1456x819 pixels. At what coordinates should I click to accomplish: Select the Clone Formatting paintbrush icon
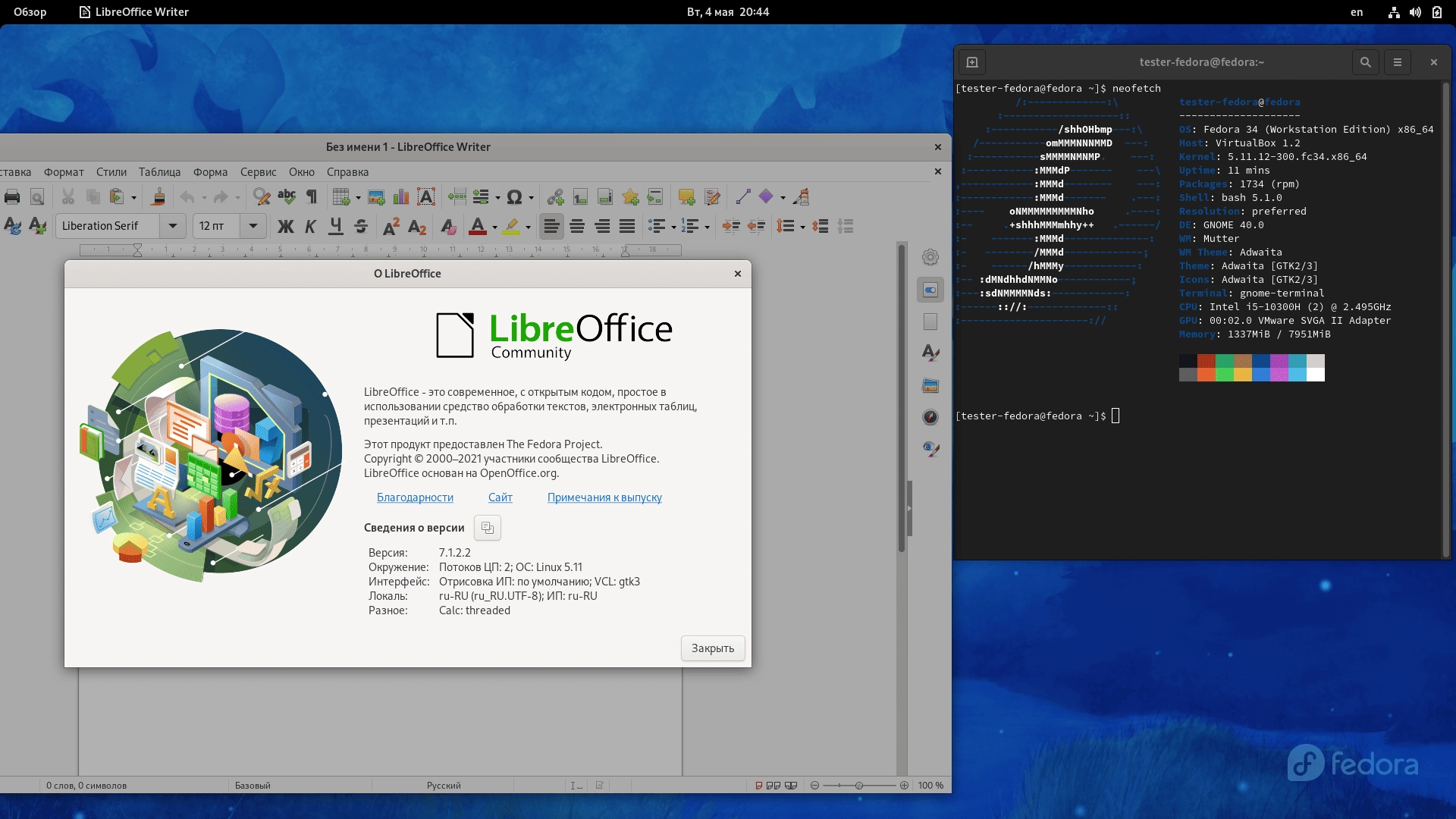pos(158,197)
